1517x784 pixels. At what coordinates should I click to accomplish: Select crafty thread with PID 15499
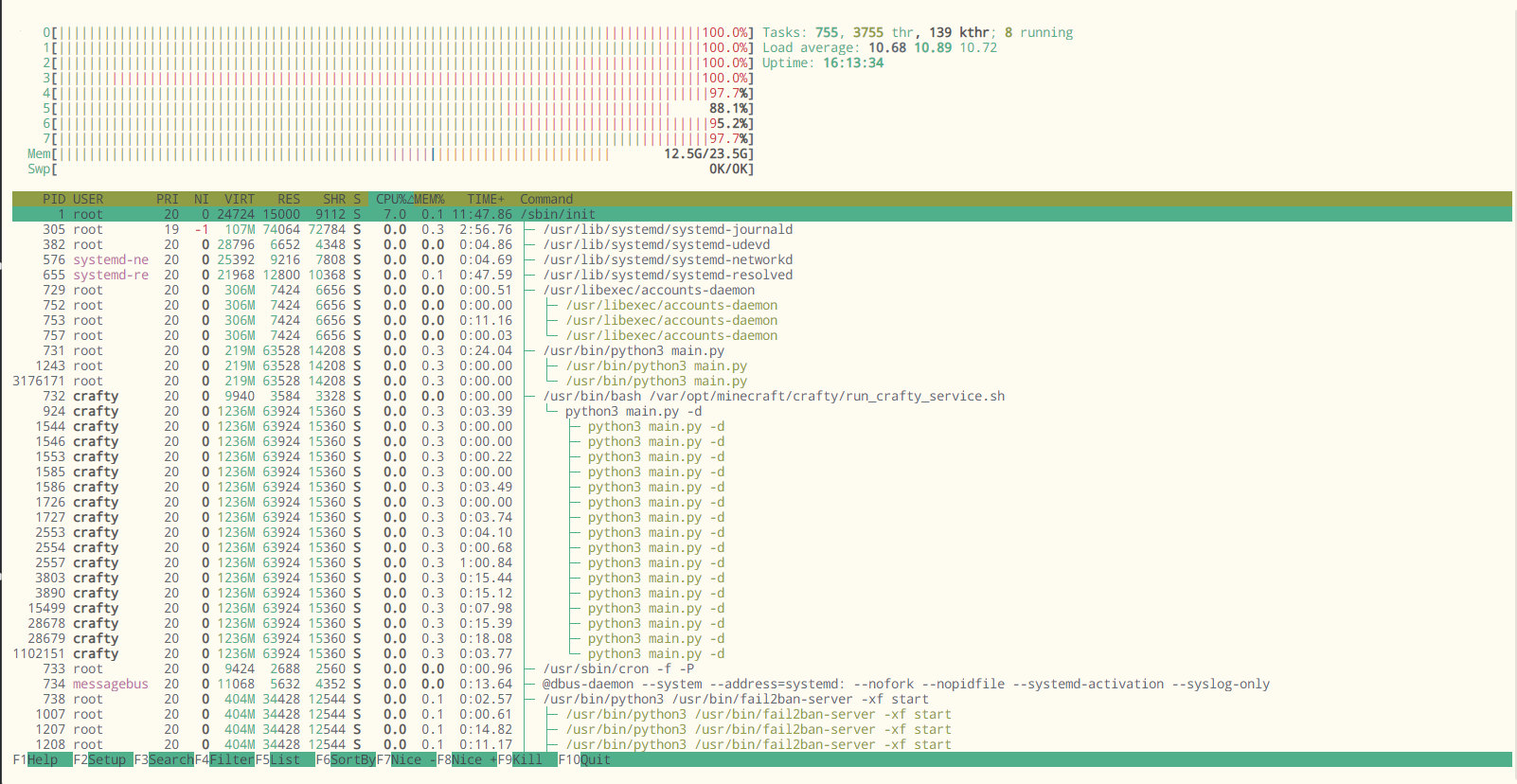761,608
